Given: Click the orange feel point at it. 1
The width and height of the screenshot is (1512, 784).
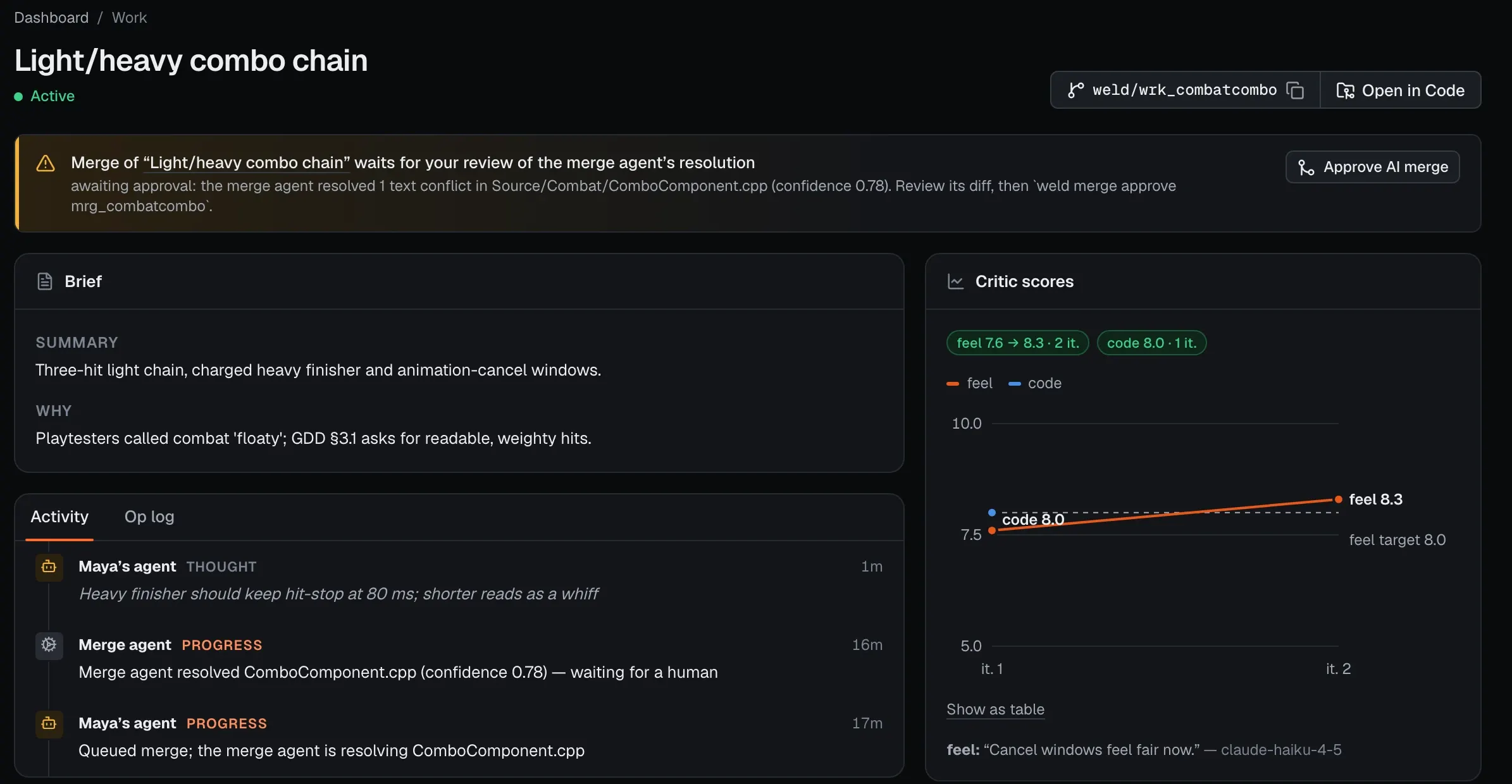Looking at the screenshot, I should [x=992, y=530].
